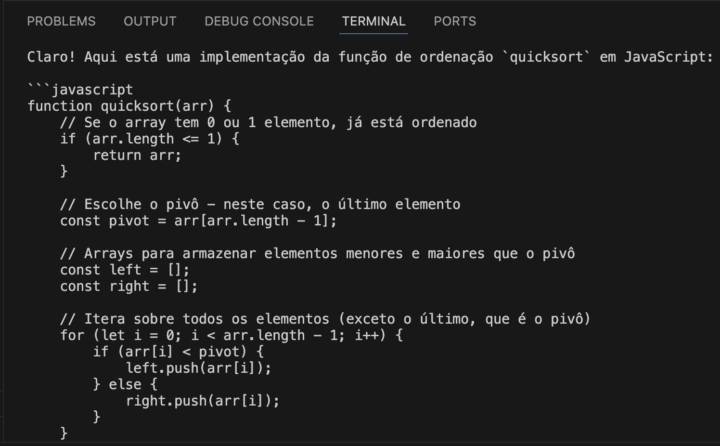Click the 'return arr;' statement
This screenshot has height=446, width=720.
pyautogui.click(x=137, y=155)
